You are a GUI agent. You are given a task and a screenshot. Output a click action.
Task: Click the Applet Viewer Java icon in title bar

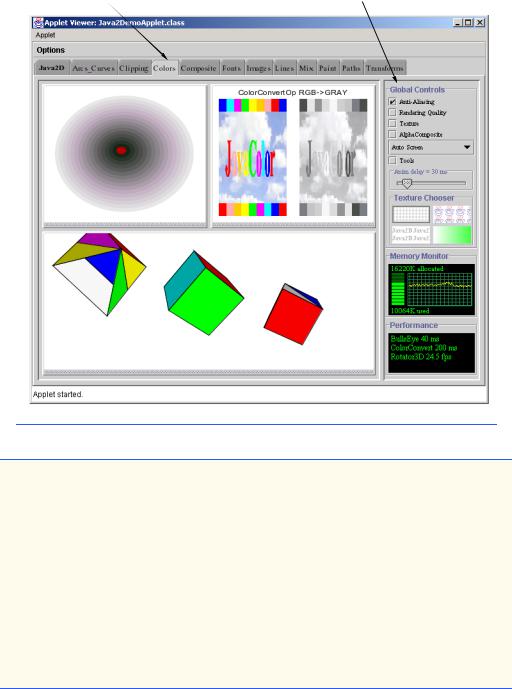click(x=38, y=22)
